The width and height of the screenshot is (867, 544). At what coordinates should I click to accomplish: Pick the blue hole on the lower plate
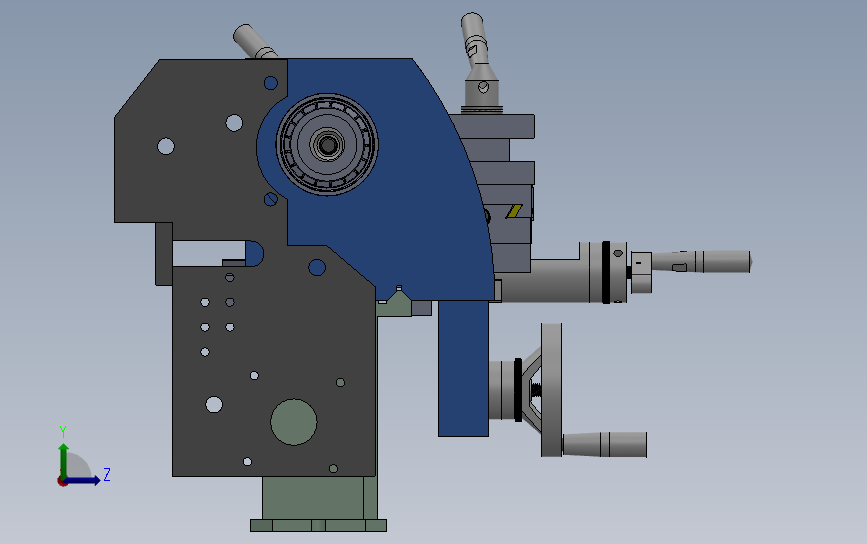(317, 268)
